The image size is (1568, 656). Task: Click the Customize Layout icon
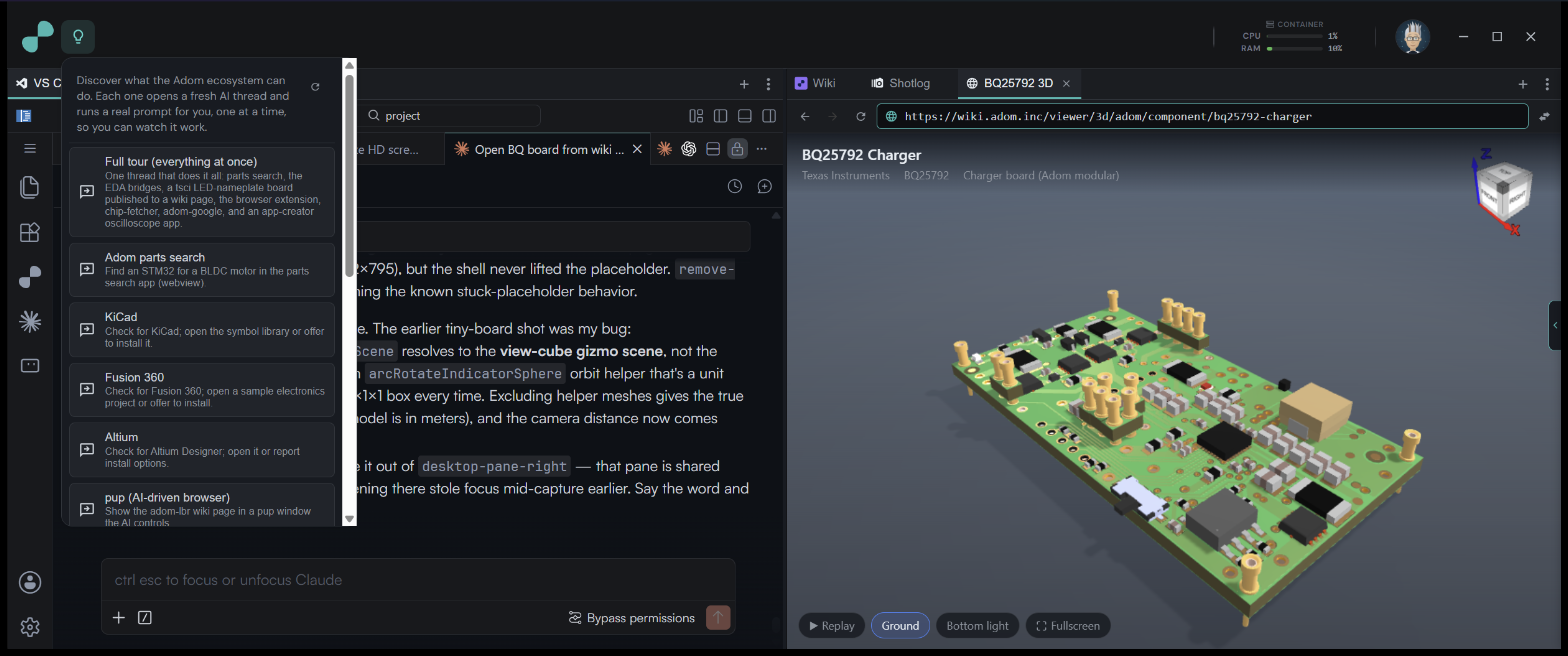point(696,116)
